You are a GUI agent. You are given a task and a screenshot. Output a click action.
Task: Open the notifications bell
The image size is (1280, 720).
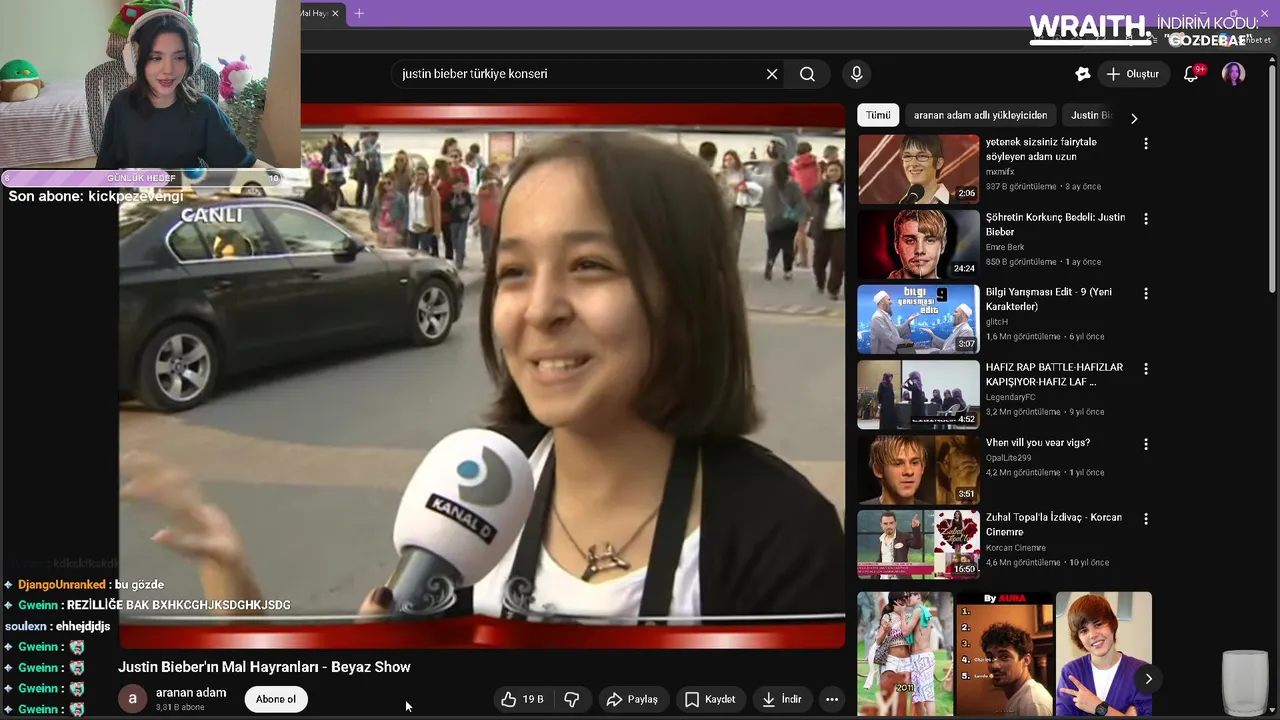pyautogui.click(x=1191, y=74)
